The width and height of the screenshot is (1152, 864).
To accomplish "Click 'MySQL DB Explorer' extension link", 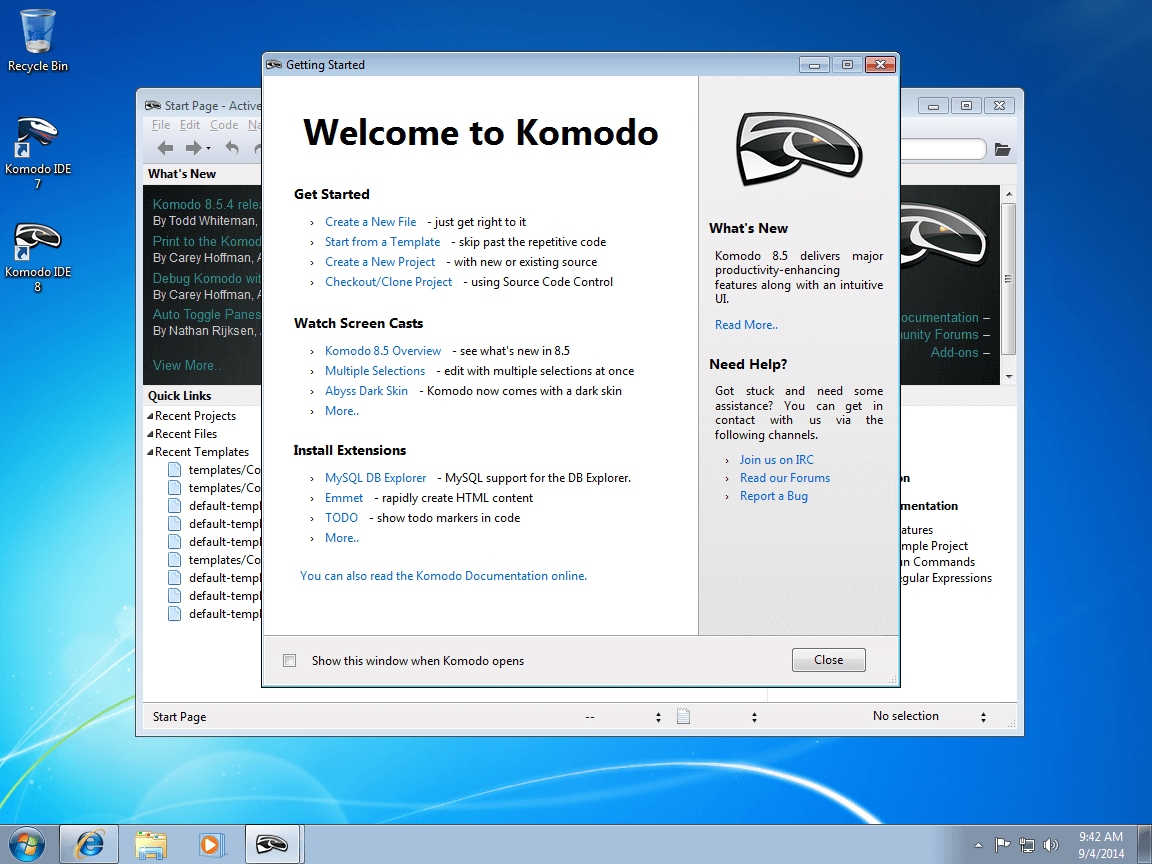I will [375, 478].
